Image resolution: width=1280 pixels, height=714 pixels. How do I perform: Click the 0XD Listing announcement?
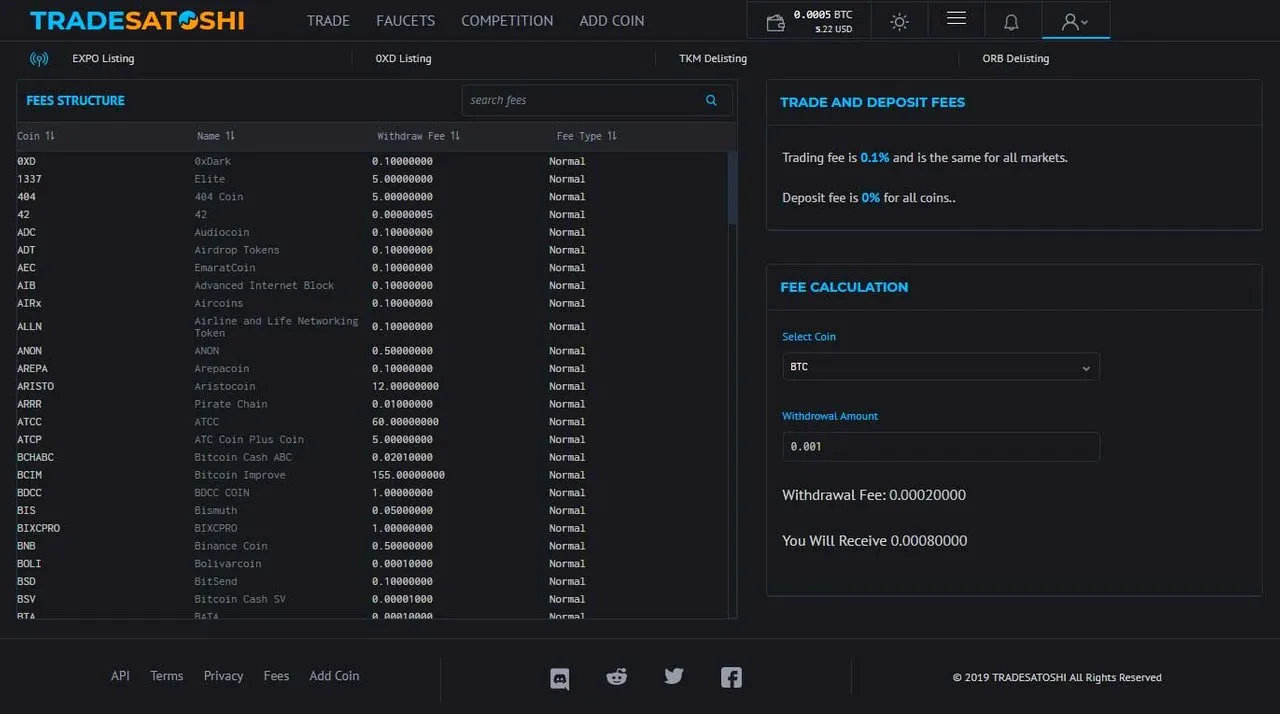pyautogui.click(x=404, y=59)
